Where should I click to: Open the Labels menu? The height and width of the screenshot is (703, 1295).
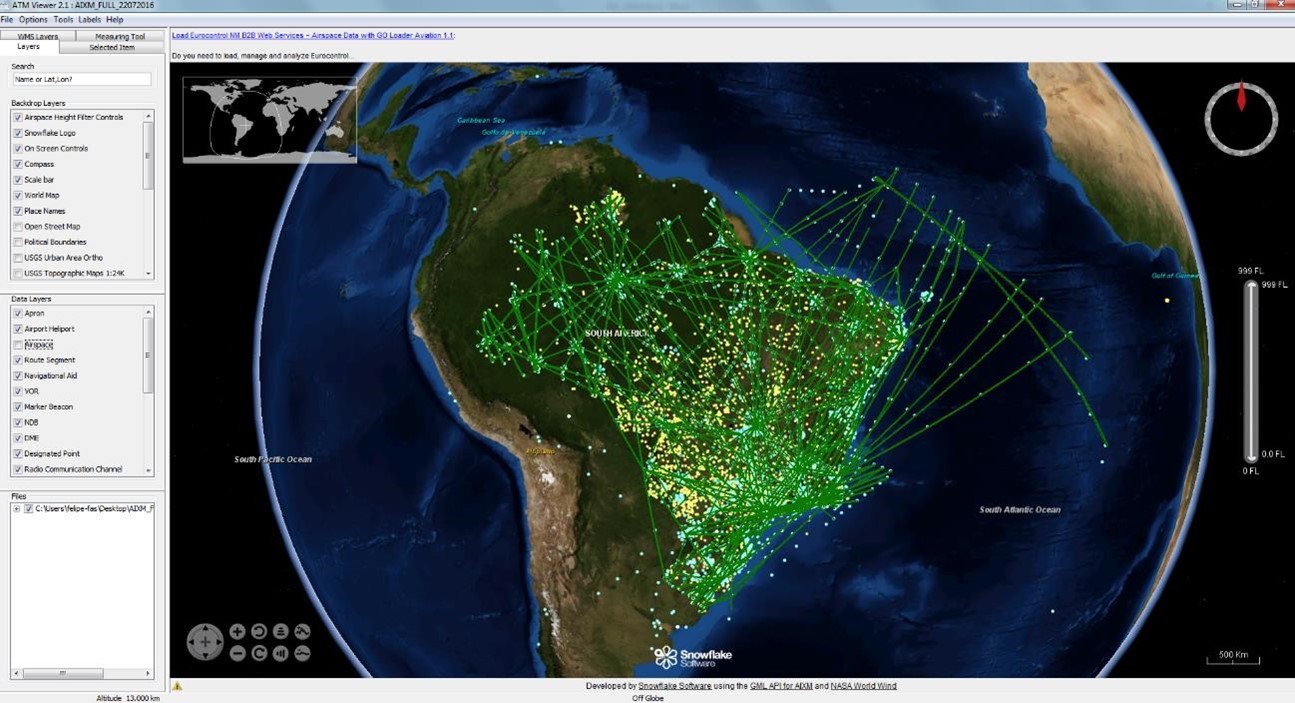pos(89,20)
